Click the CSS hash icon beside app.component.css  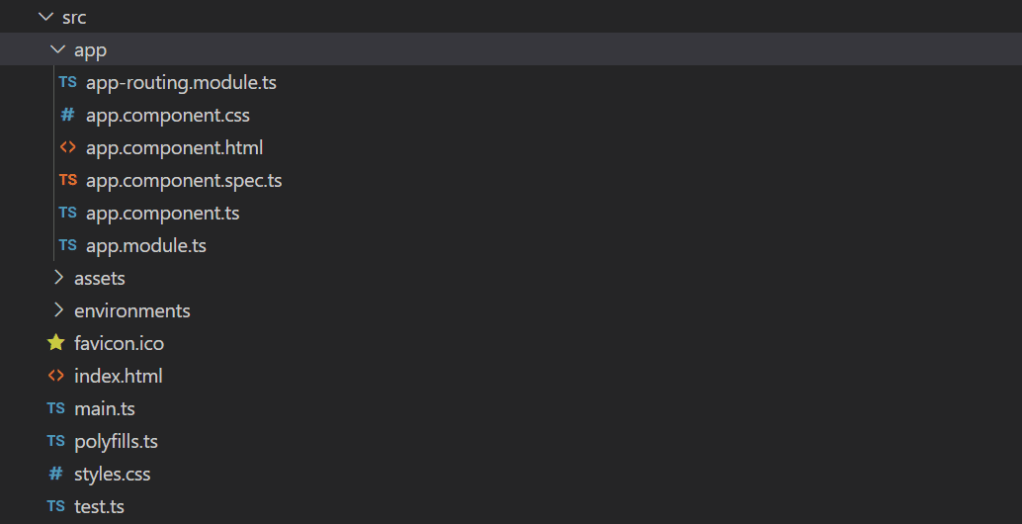pos(67,115)
